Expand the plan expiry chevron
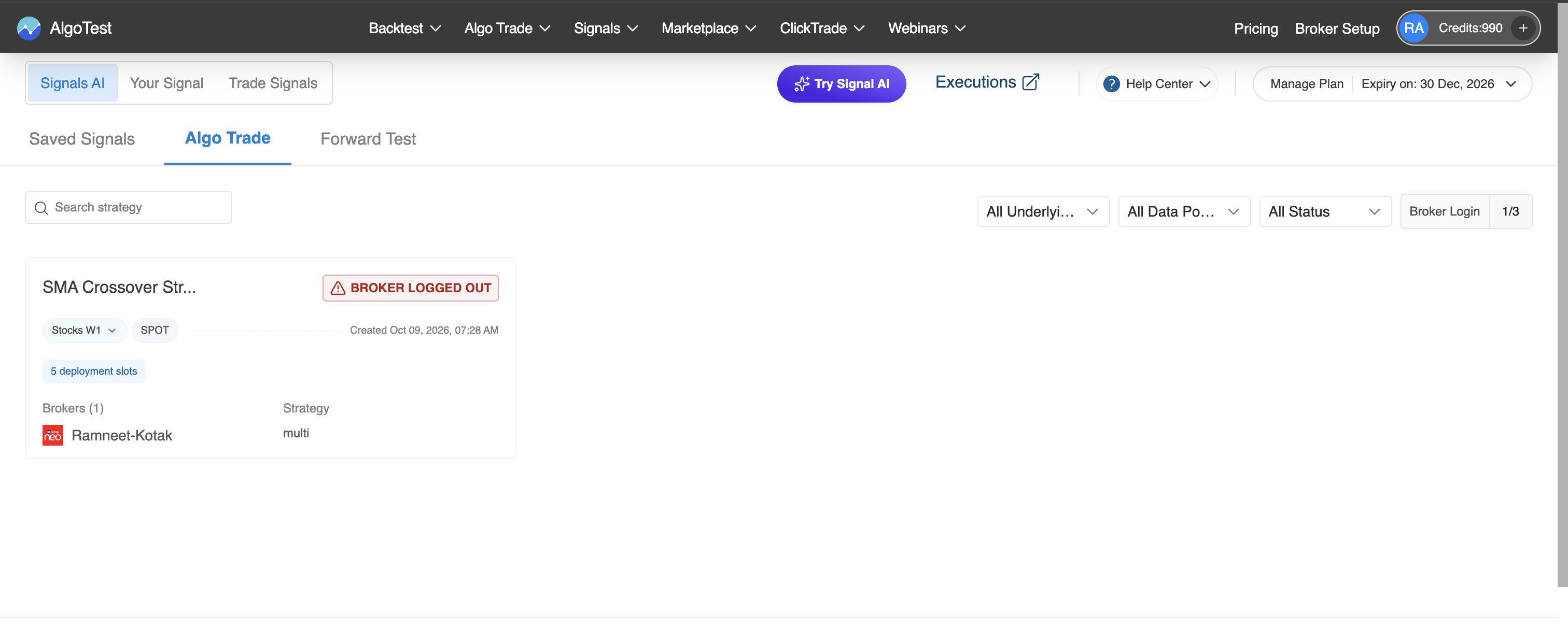 tap(1511, 84)
